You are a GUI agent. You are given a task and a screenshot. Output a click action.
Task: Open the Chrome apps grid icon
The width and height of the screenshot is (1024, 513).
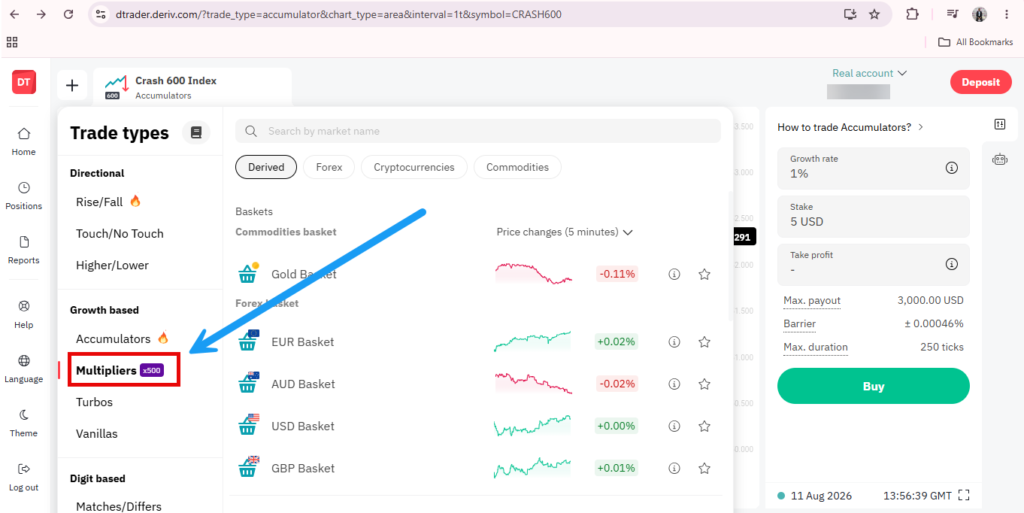coord(12,42)
